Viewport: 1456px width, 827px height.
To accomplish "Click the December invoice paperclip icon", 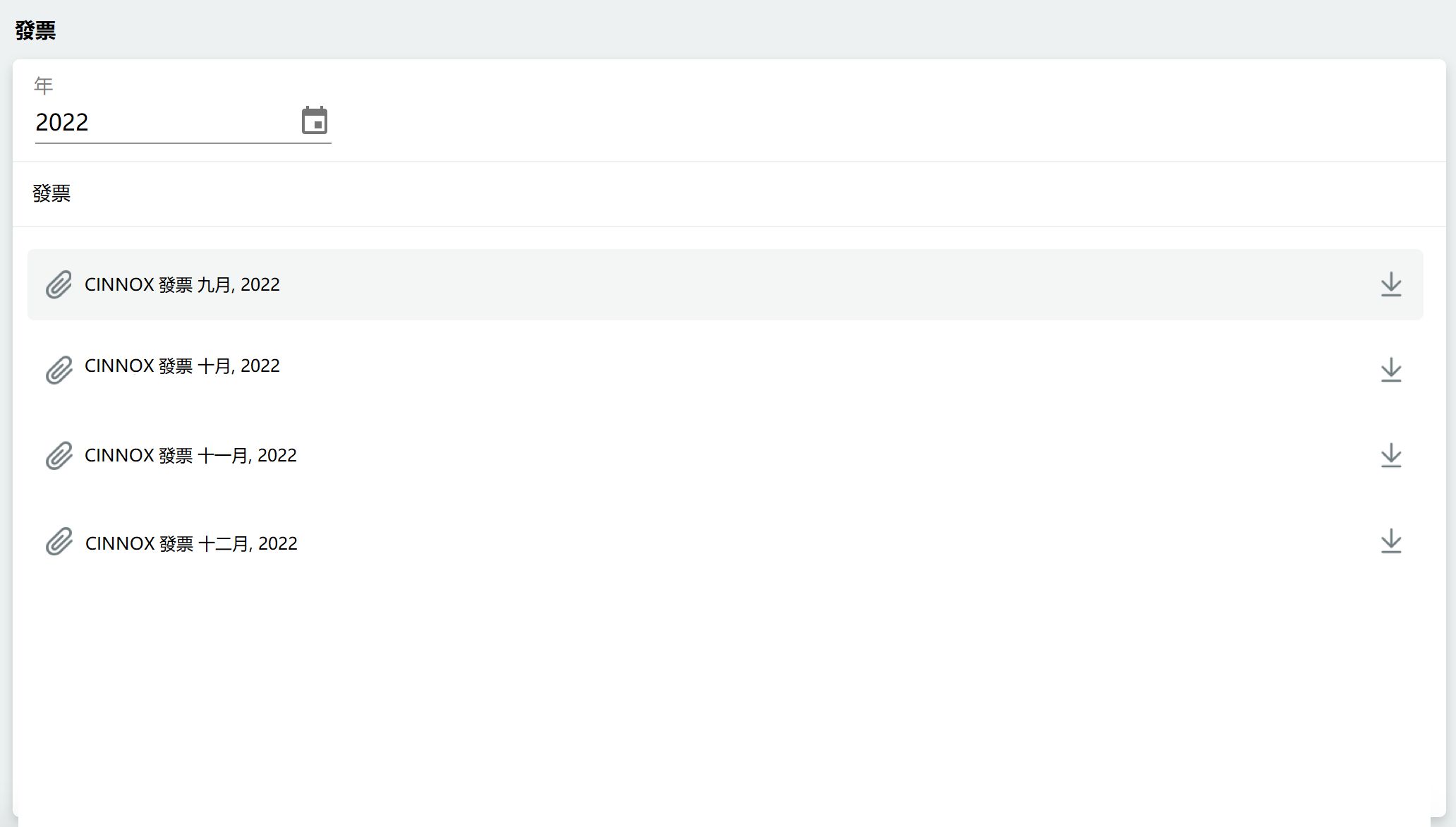I will 59,541.
